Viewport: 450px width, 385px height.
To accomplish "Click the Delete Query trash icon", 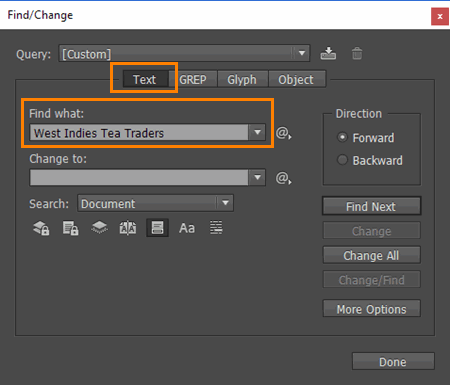I will click(x=357, y=53).
